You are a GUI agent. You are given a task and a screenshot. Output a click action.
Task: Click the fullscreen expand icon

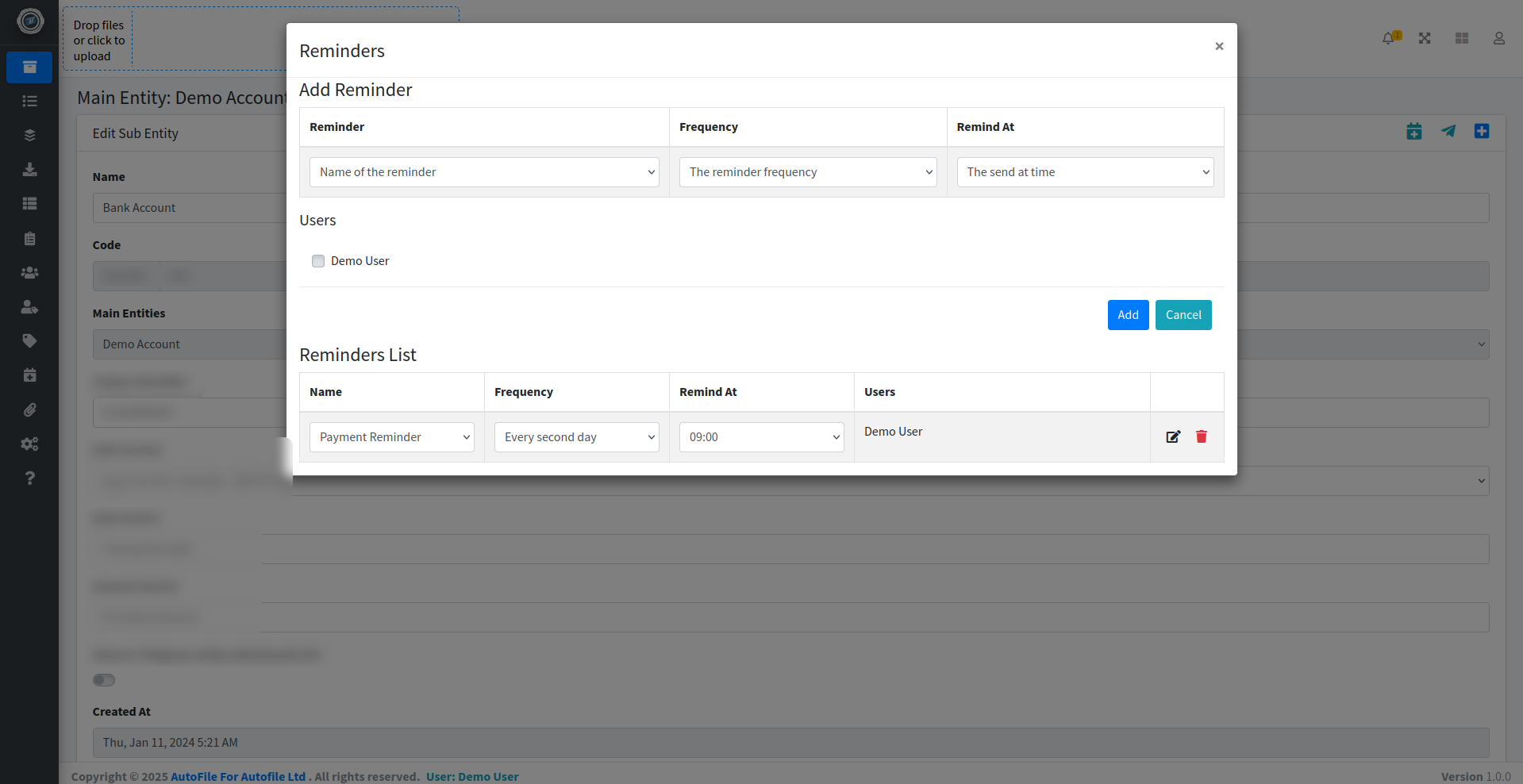[1425, 38]
